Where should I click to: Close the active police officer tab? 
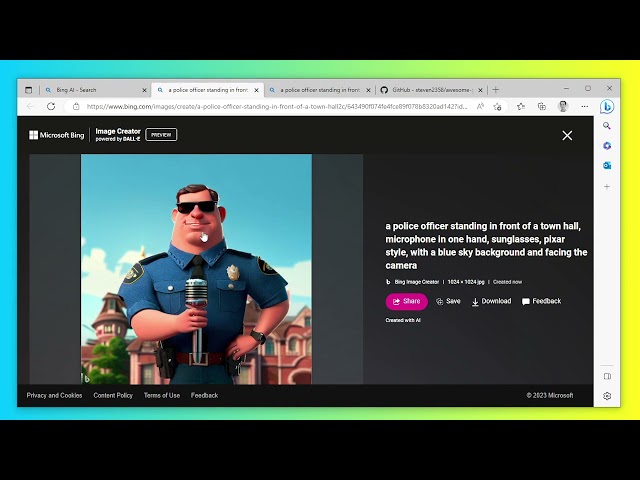[256, 90]
